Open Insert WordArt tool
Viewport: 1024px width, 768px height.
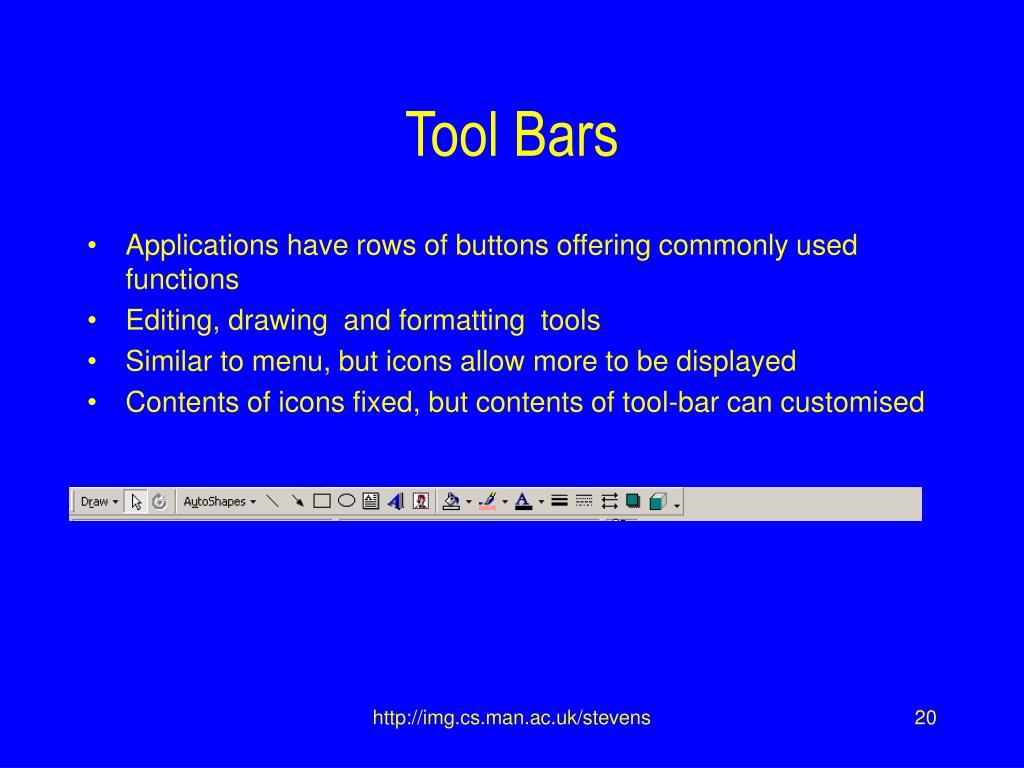396,502
